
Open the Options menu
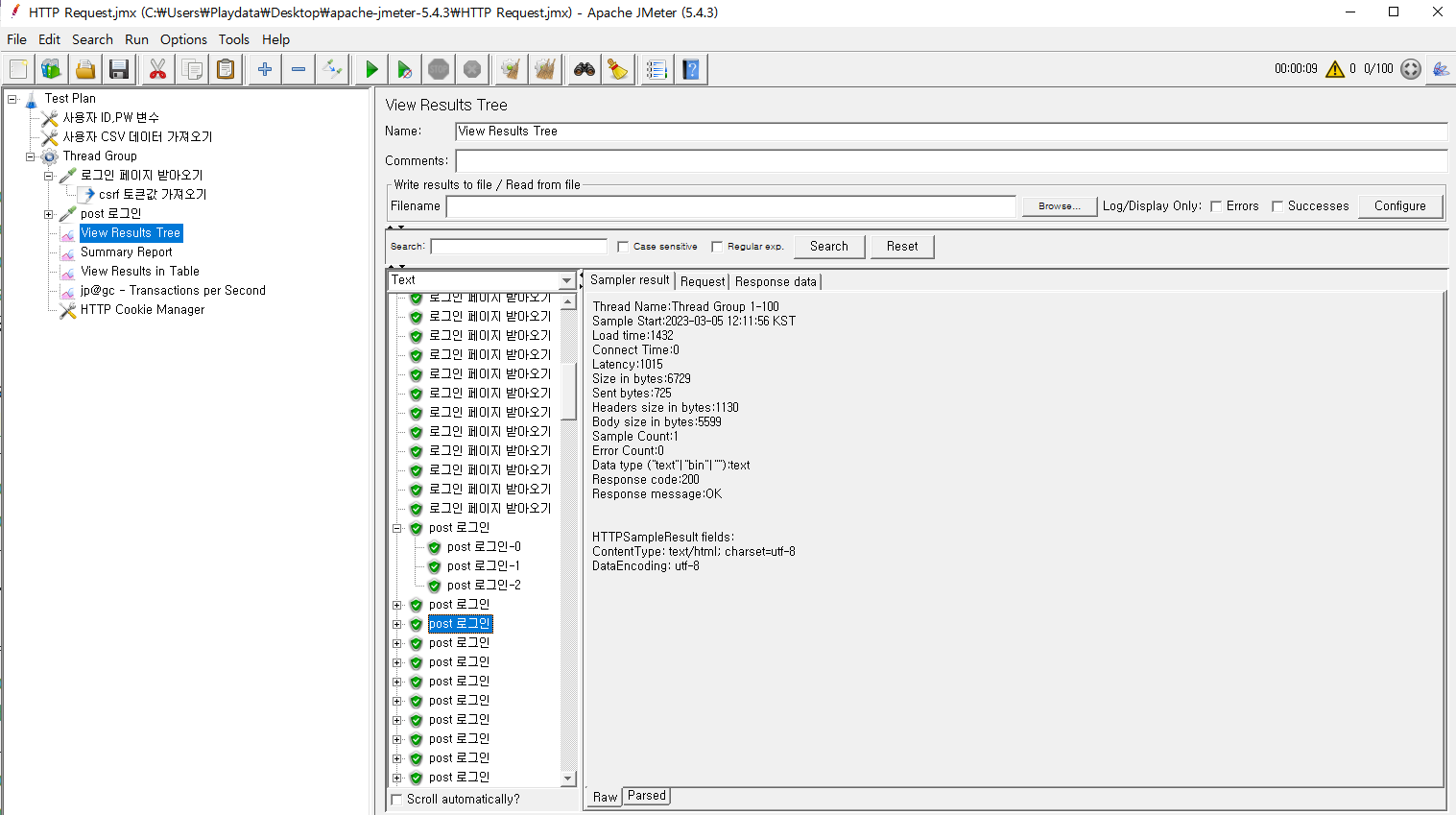[183, 39]
